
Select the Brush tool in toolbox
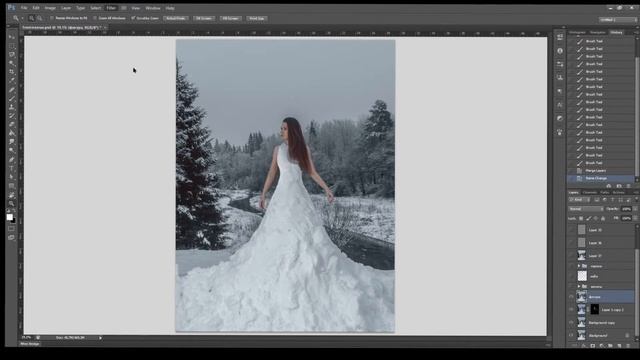(x=12, y=98)
